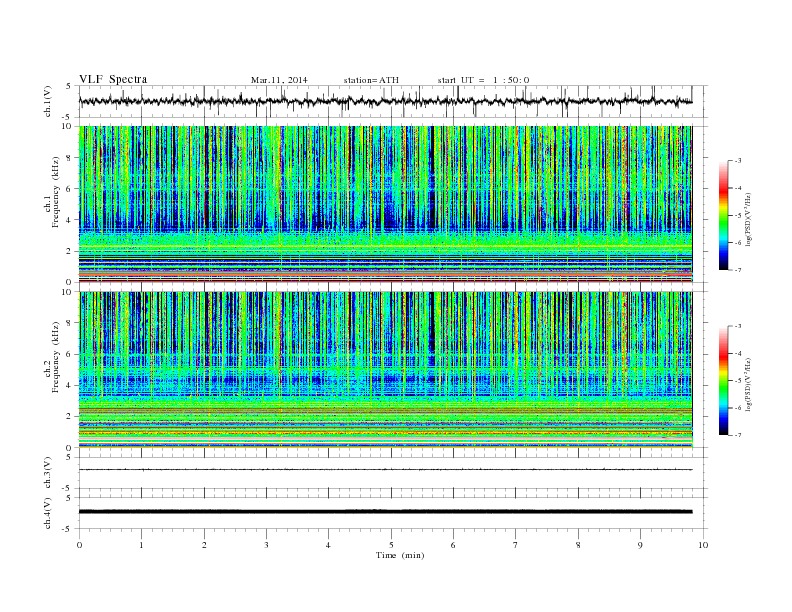792x612 pixels.
Task: Click the "station=ATH" header label
Action: pos(371,80)
